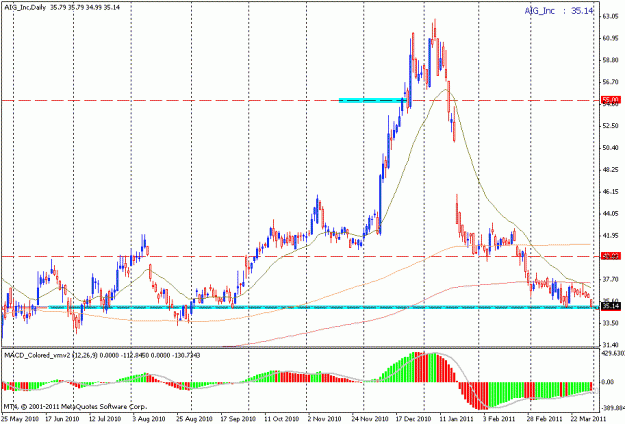Click the black 35.14 current price tag
The image size is (625, 424).
611,306
